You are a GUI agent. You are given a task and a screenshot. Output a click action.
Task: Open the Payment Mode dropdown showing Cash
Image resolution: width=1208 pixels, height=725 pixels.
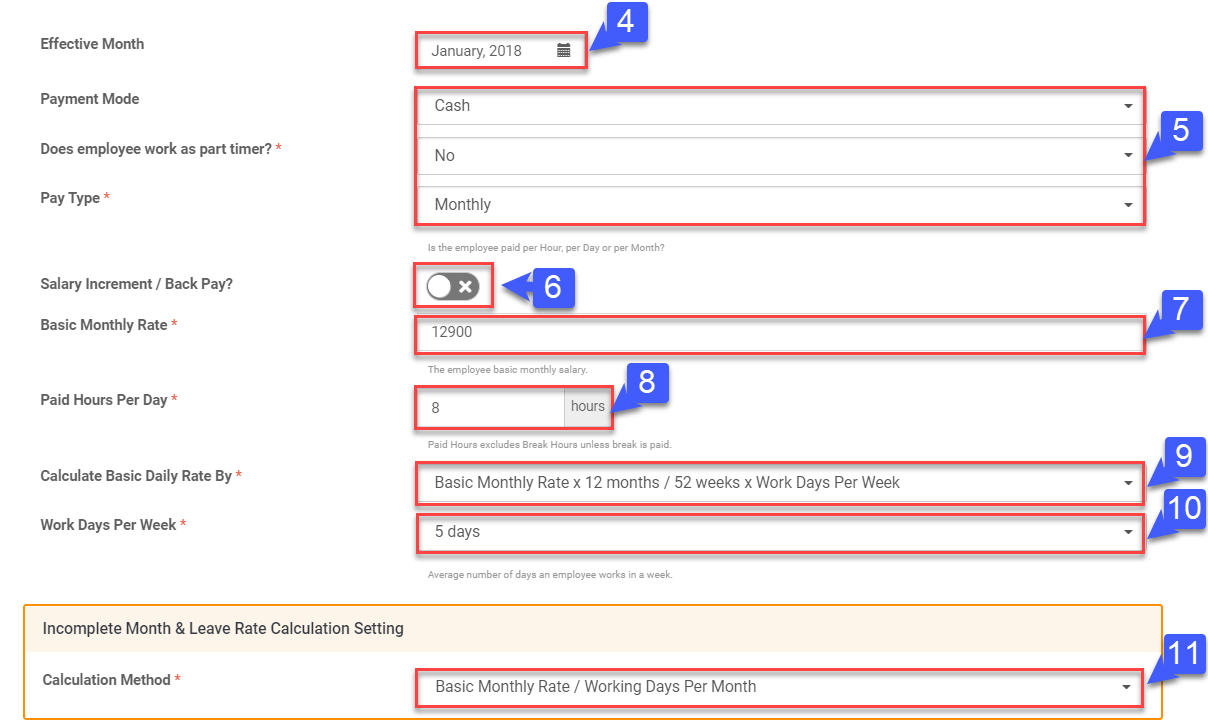780,106
